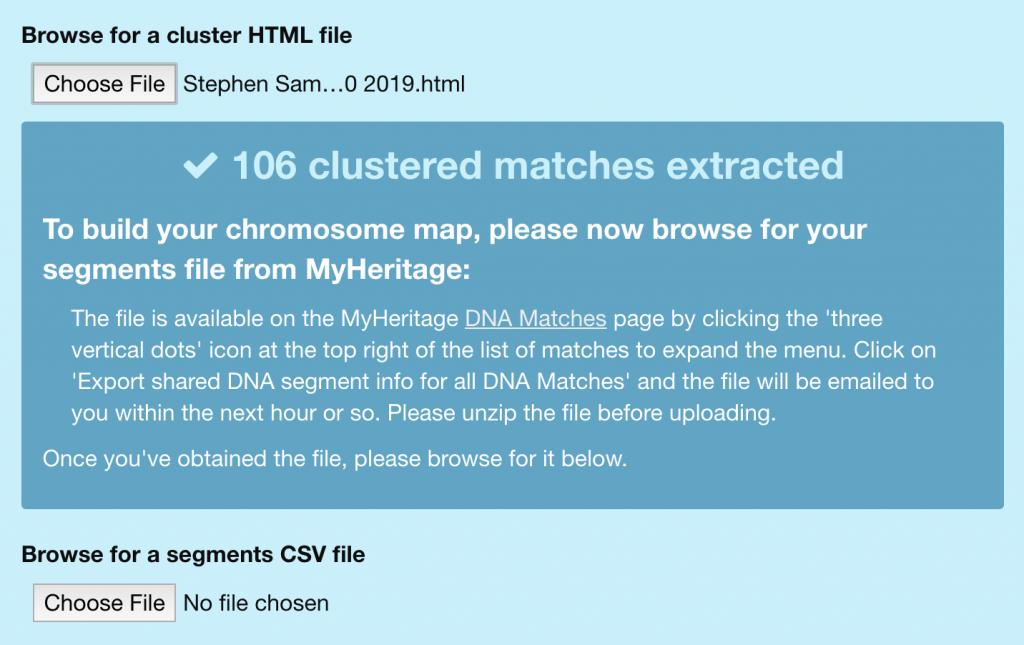The height and width of the screenshot is (645, 1024).
Task: Click Choose File for the segments CSV file
Action: coord(105,603)
